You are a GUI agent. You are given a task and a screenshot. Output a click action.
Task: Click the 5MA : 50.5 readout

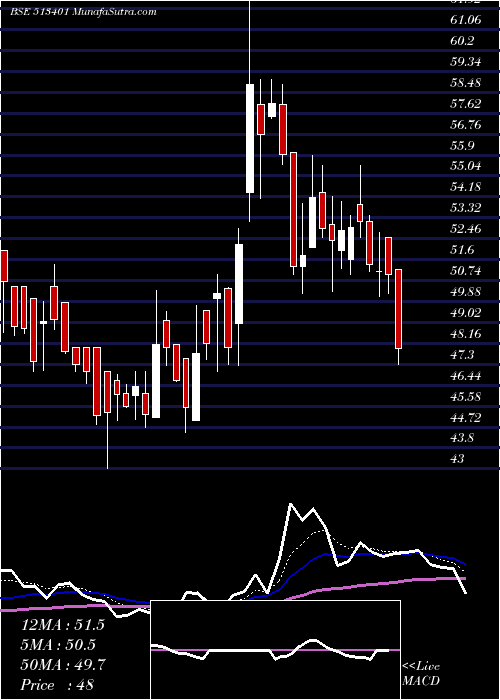tap(58, 645)
